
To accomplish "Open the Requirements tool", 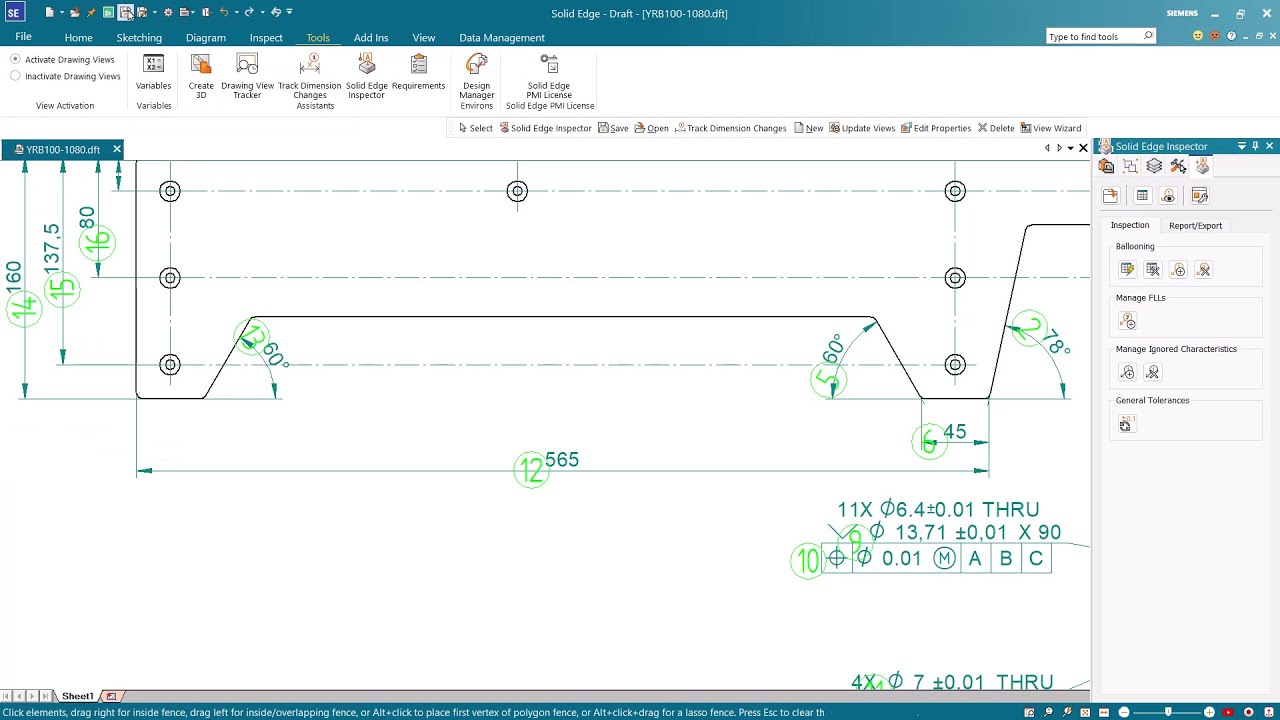I will tap(418, 73).
